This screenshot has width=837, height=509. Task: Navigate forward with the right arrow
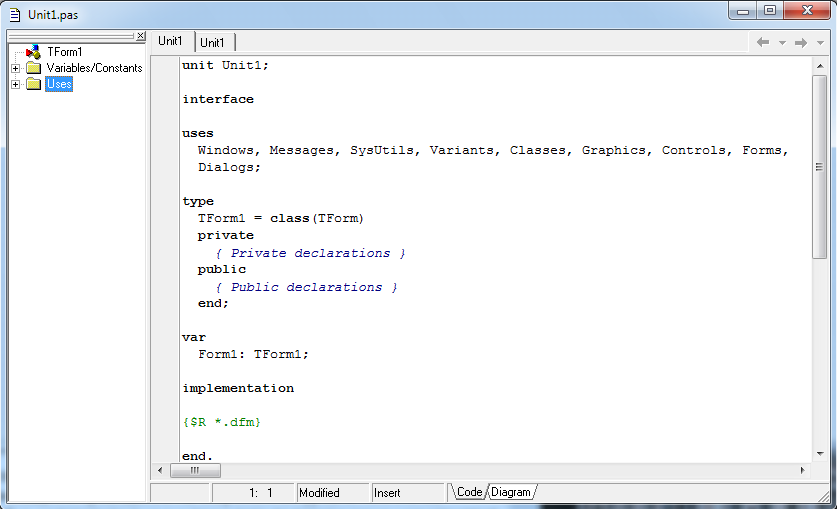(800, 42)
